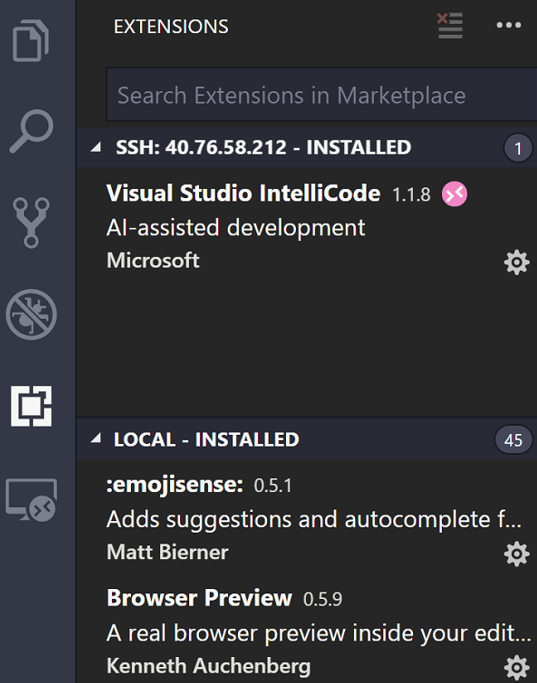
Task: Select the :emojisense: extension
Action: [307, 518]
